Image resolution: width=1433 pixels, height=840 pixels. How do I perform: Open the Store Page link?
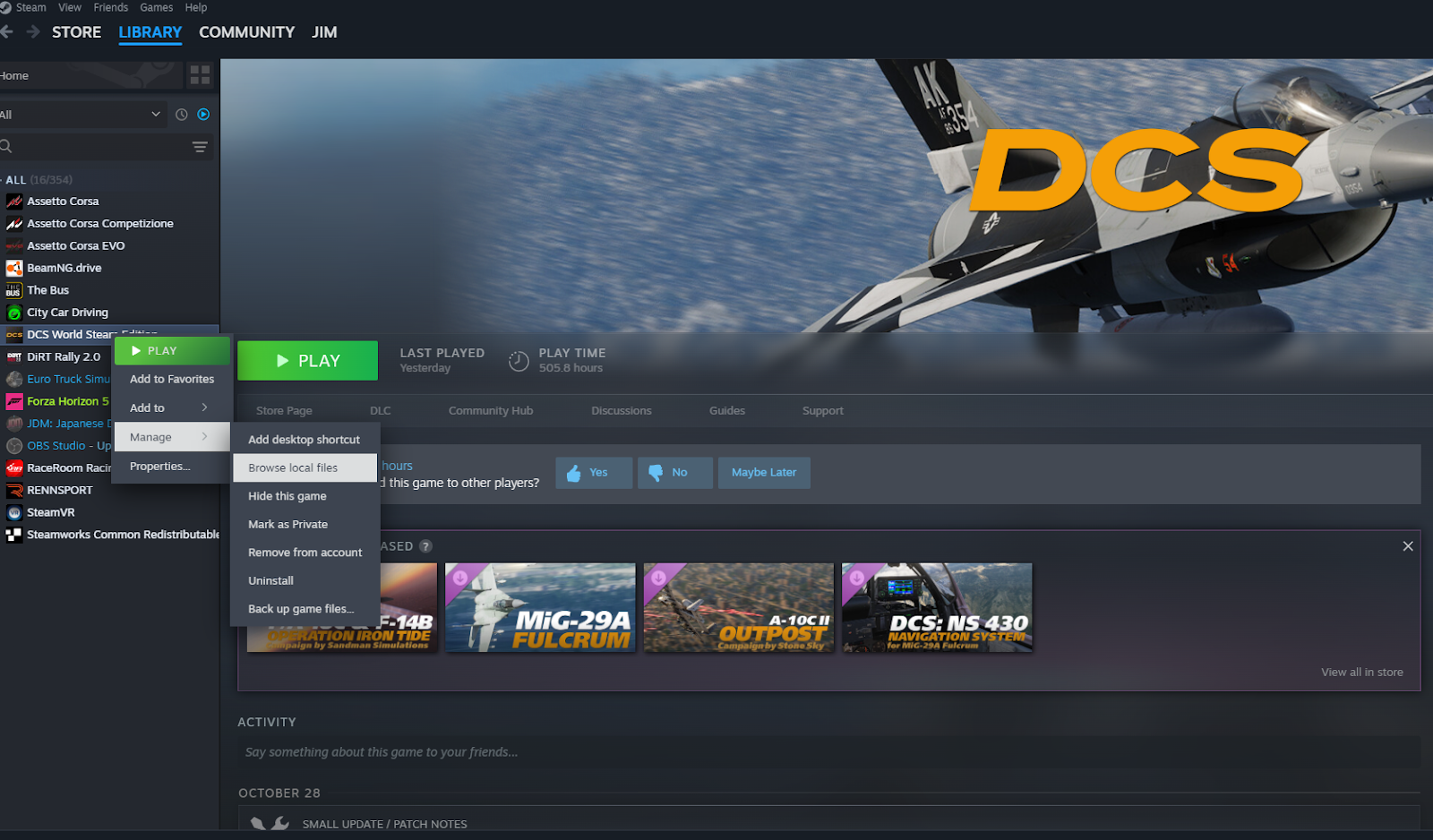point(284,411)
